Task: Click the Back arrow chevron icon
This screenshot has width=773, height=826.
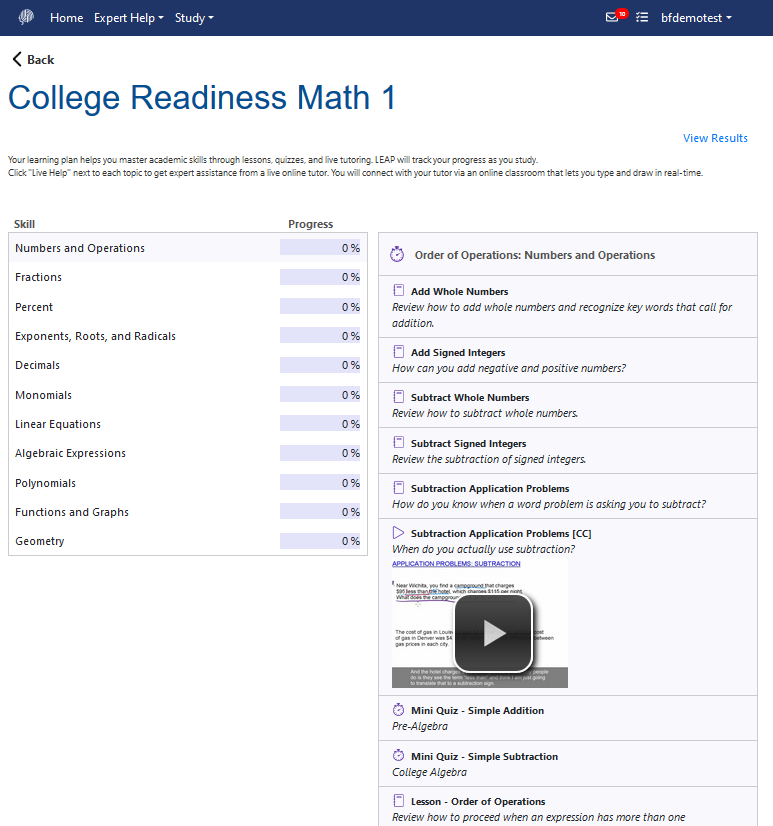Action: click(17, 60)
